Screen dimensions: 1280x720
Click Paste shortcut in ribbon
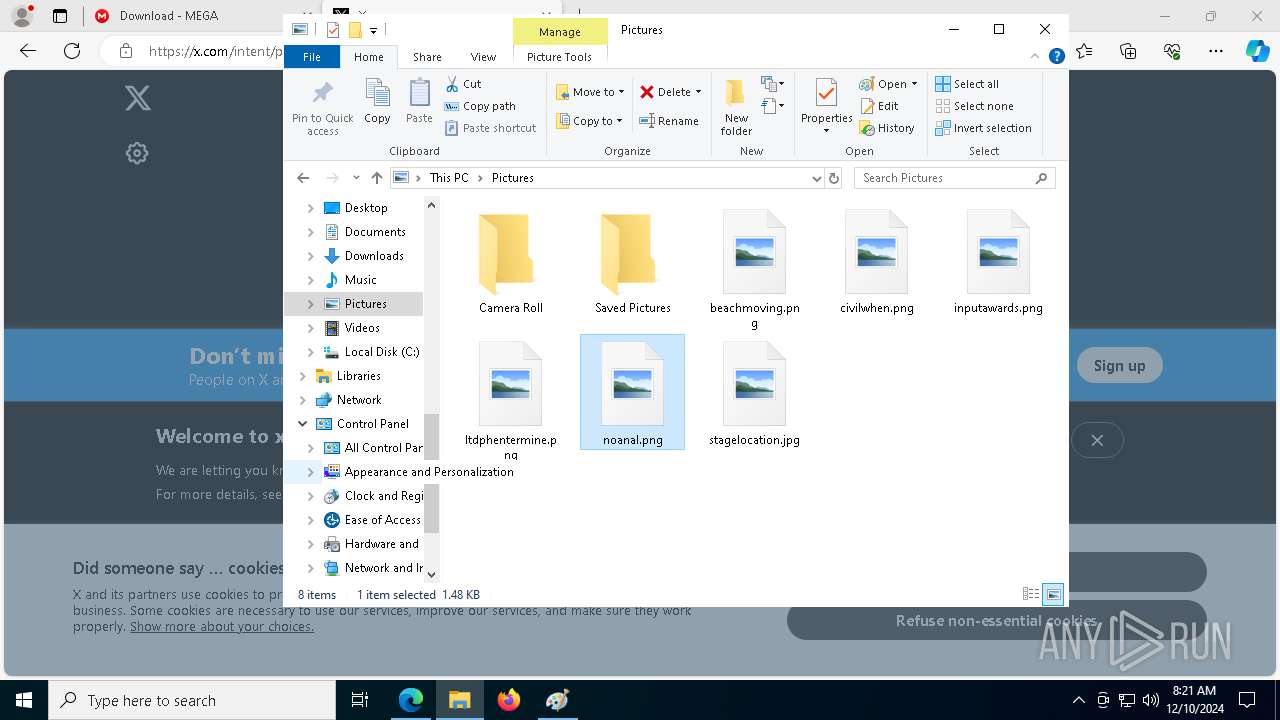[490, 128]
